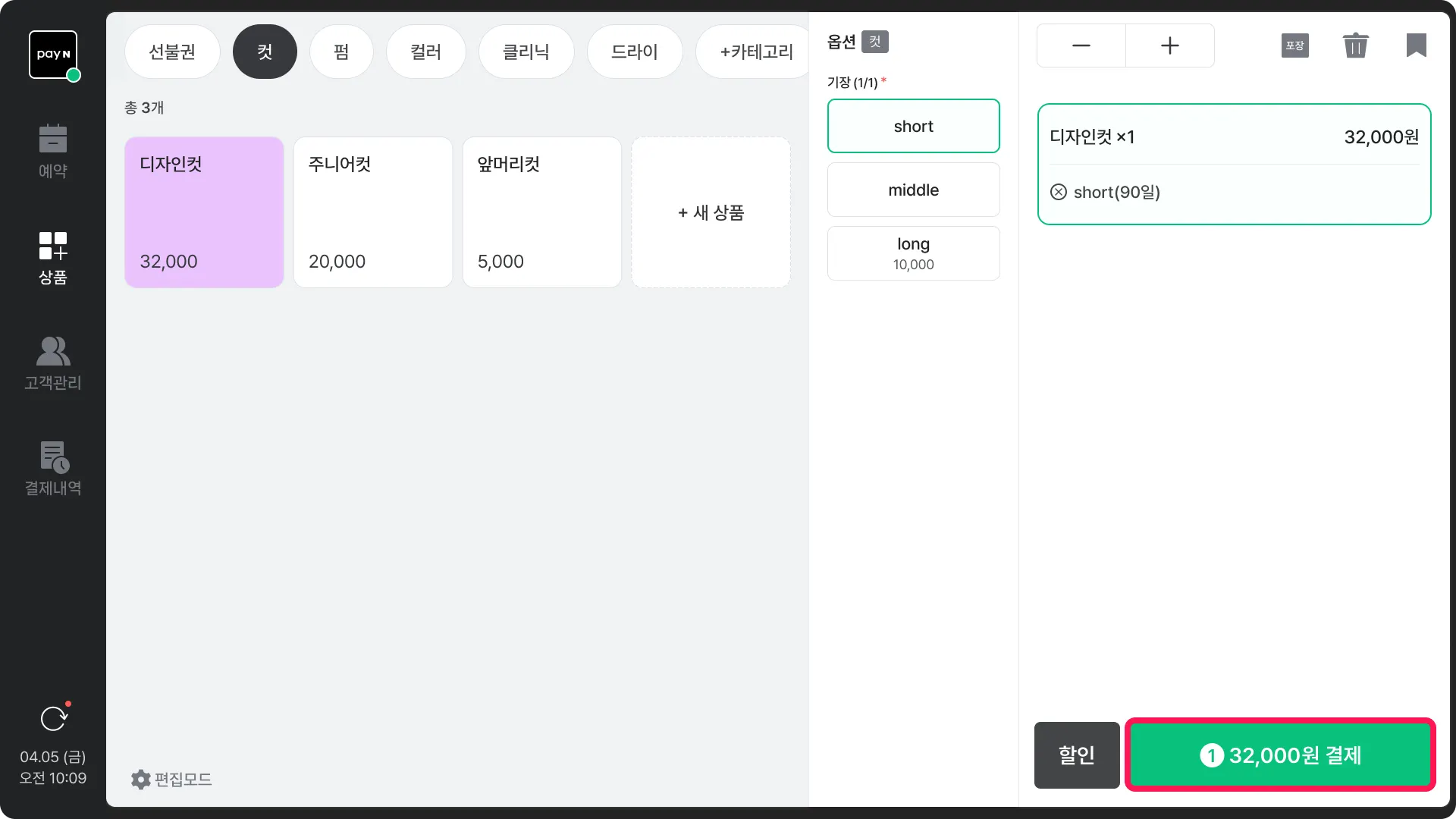Increase quantity with plus button
Screen dimensions: 1456x819
click(x=1169, y=45)
